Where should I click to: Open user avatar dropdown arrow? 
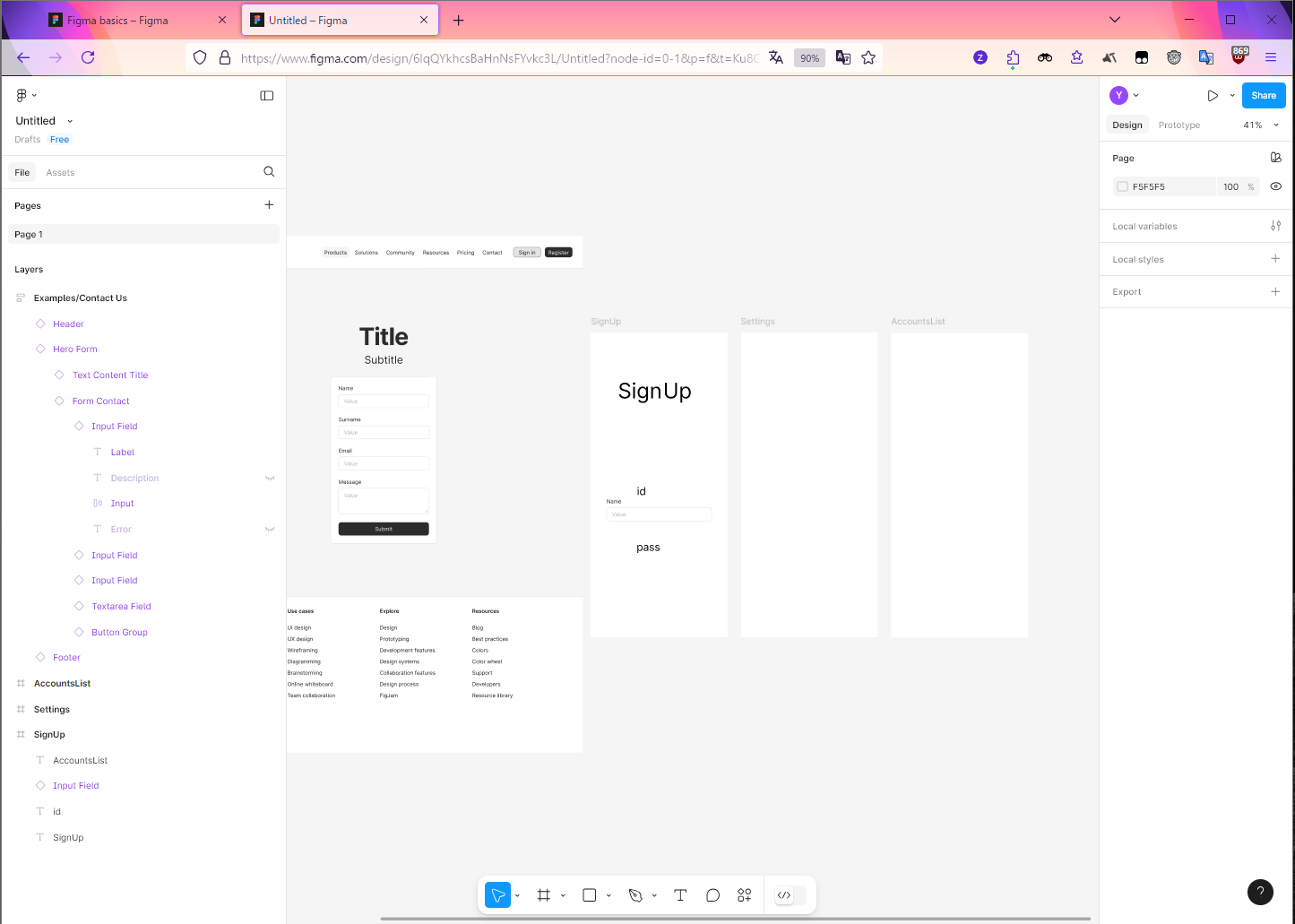click(x=1136, y=95)
